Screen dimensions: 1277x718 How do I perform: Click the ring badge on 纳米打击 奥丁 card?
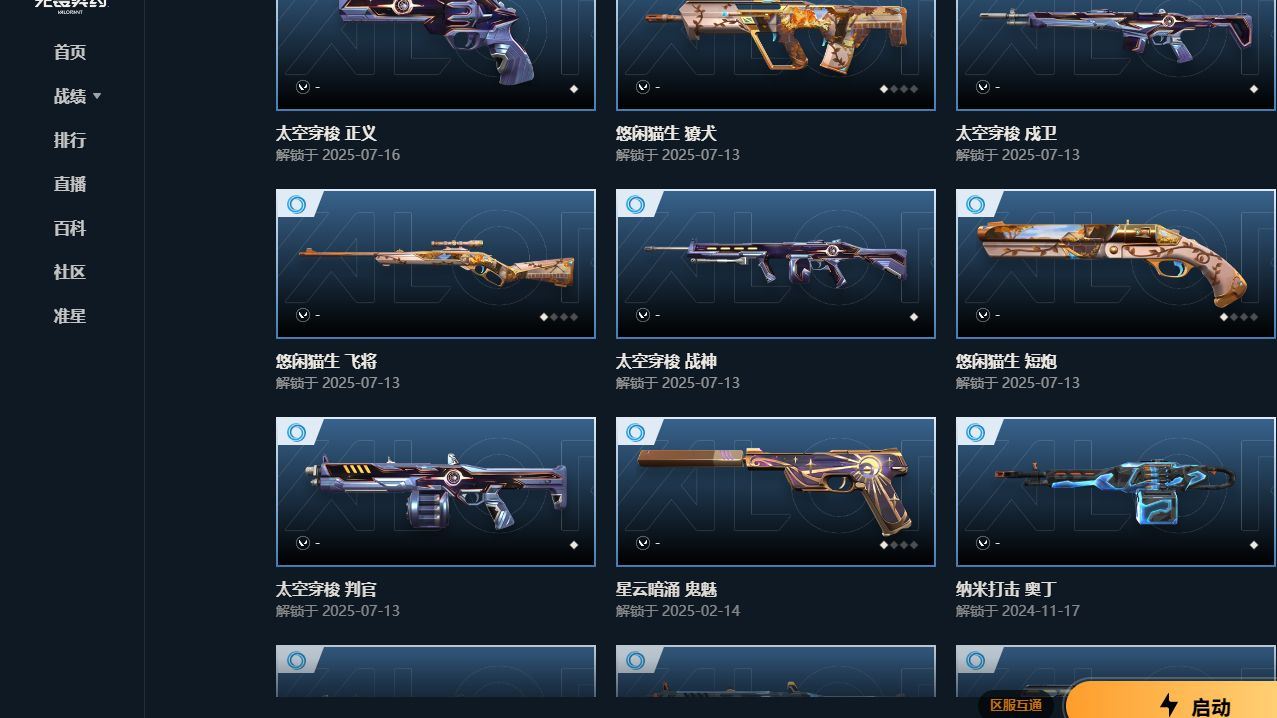[976, 432]
